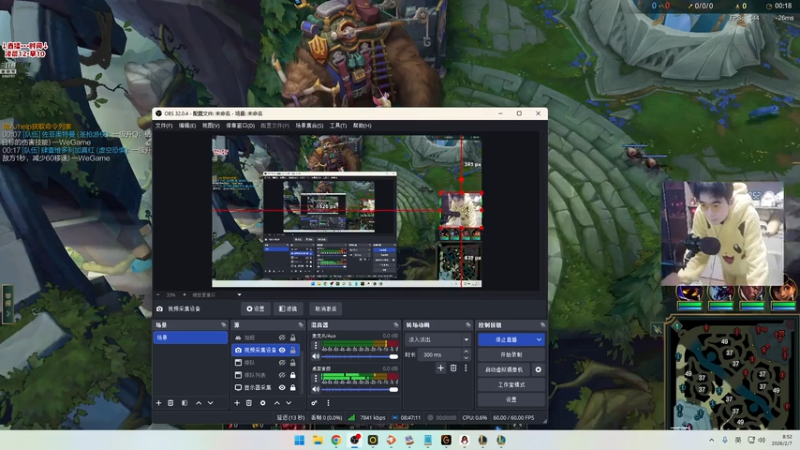Open the Scene Collection menu

pos(309,126)
